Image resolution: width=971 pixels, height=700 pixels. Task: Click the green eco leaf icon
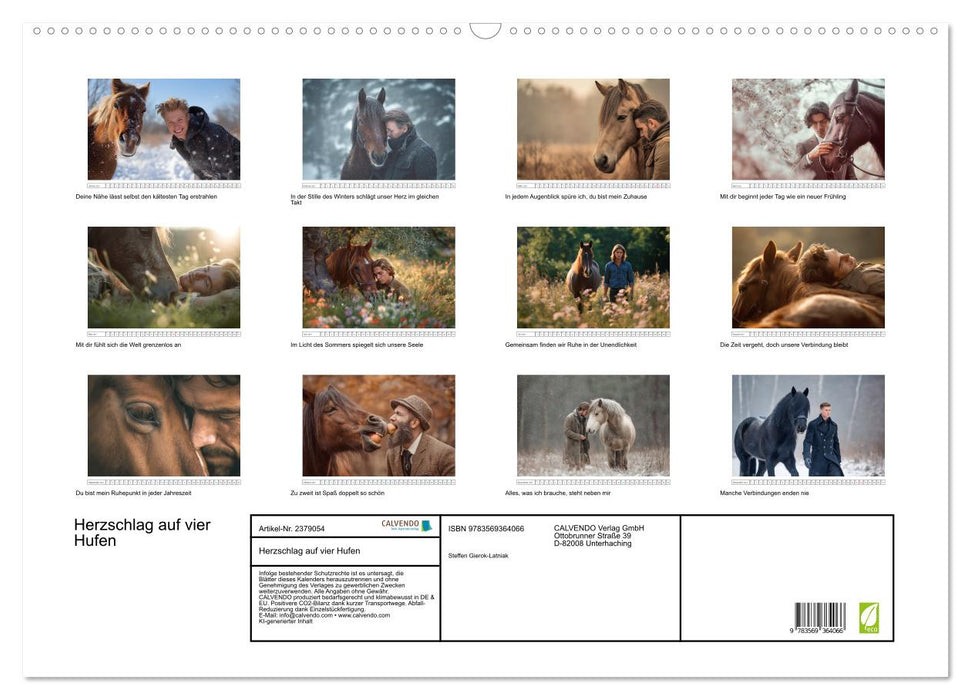tap(868, 618)
